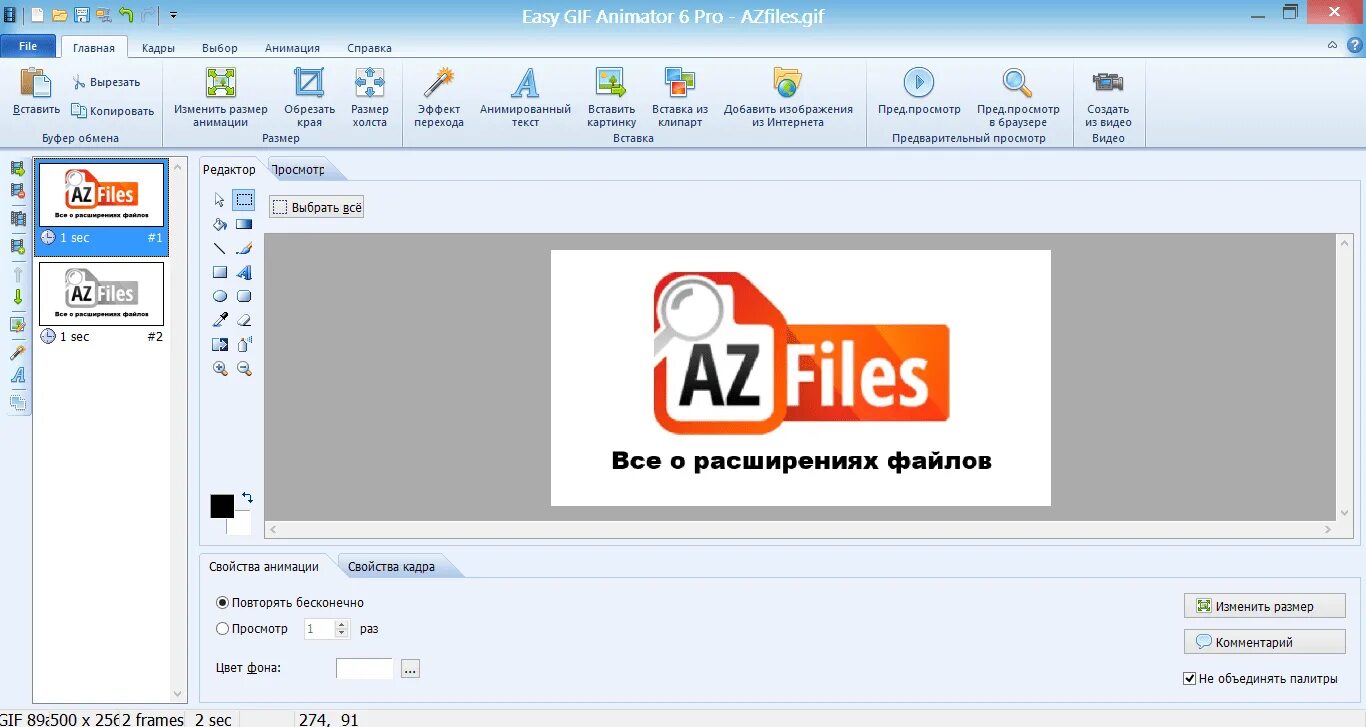1366x727 pixels.
Task: Switch to the Просмотр preview tab
Action: click(299, 169)
